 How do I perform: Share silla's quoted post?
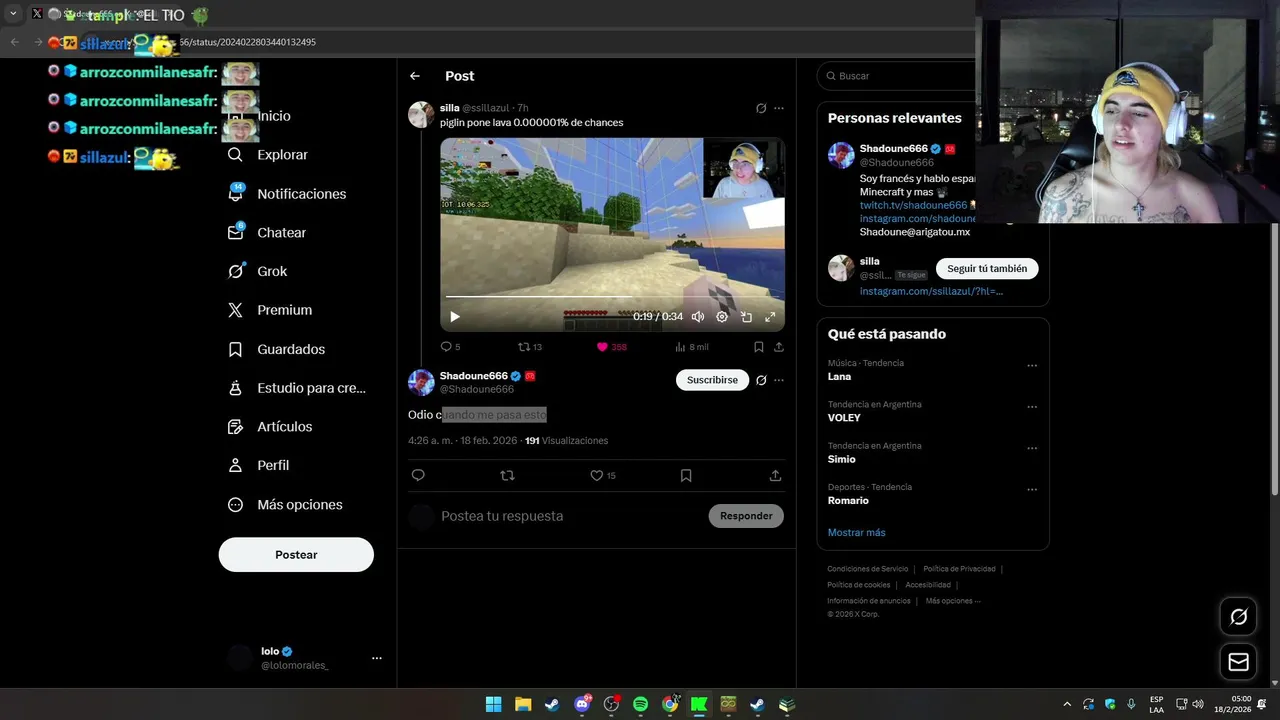[x=779, y=347]
